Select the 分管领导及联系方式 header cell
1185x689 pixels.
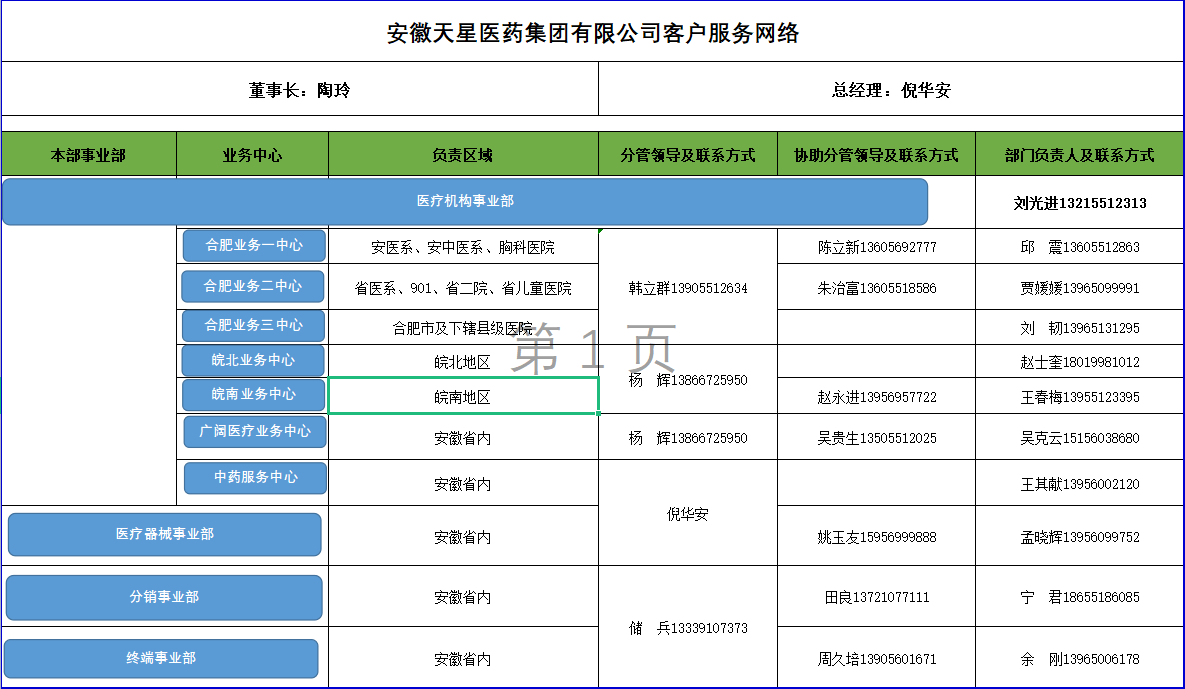click(688, 155)
